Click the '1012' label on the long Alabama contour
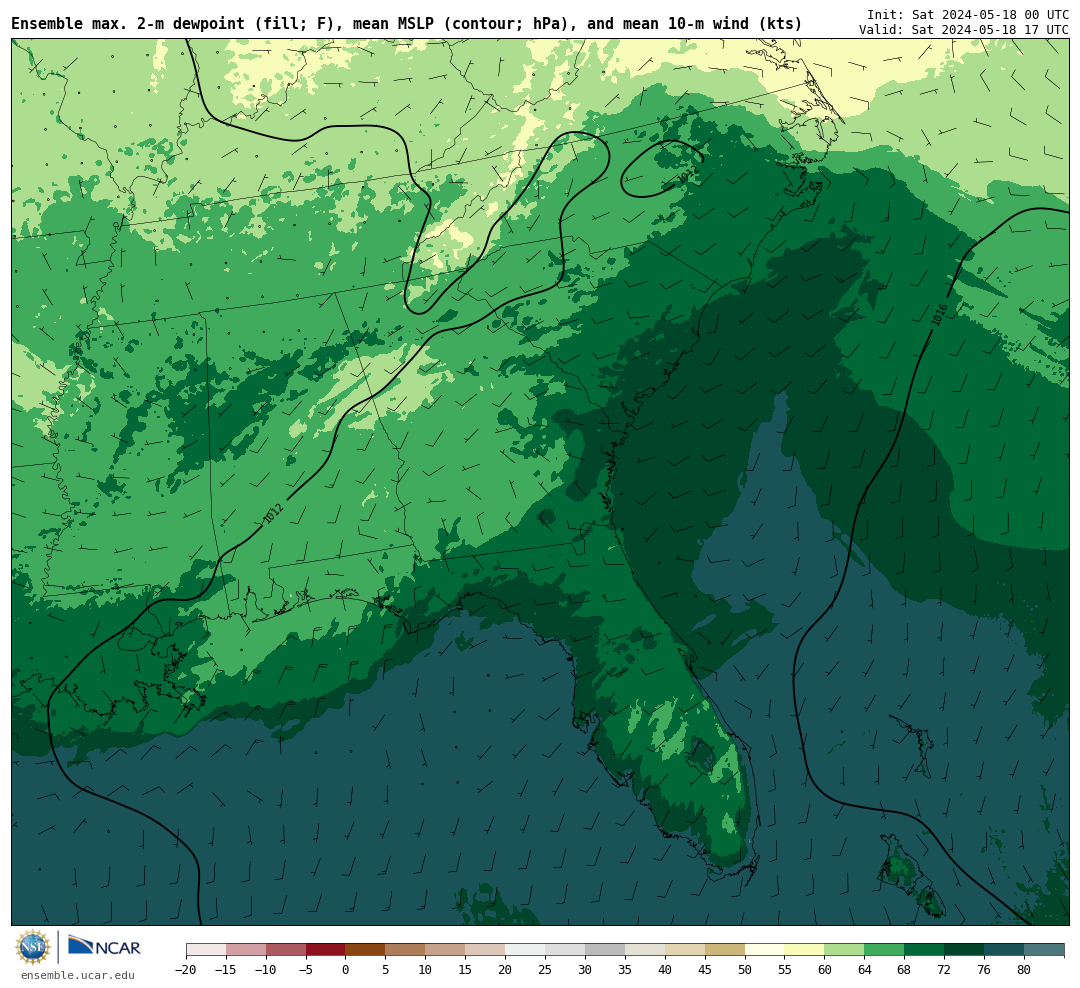1080x988 pixels. pyautogui.click(x=273, y=513)
